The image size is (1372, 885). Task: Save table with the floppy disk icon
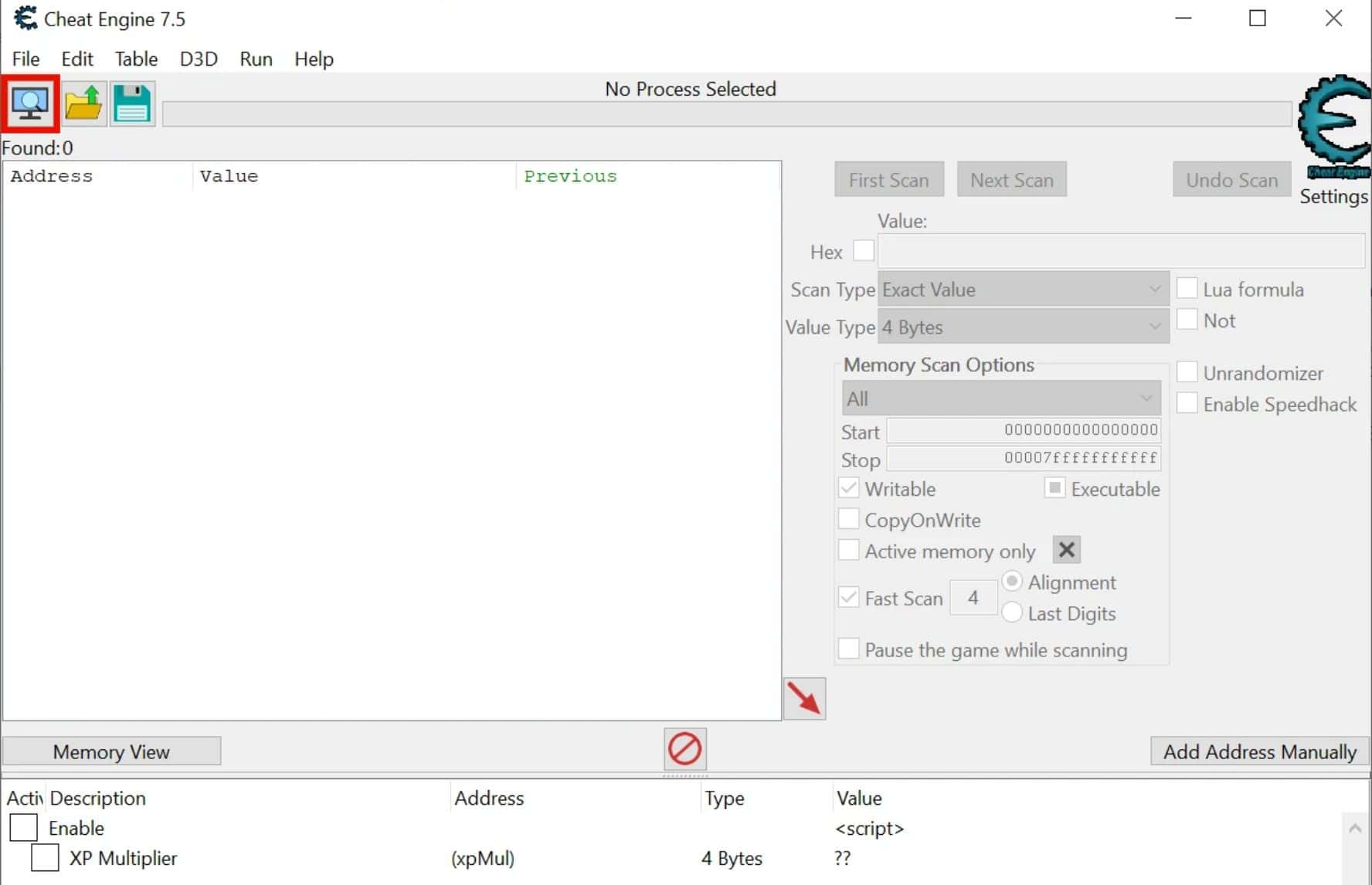click(132, 103)
